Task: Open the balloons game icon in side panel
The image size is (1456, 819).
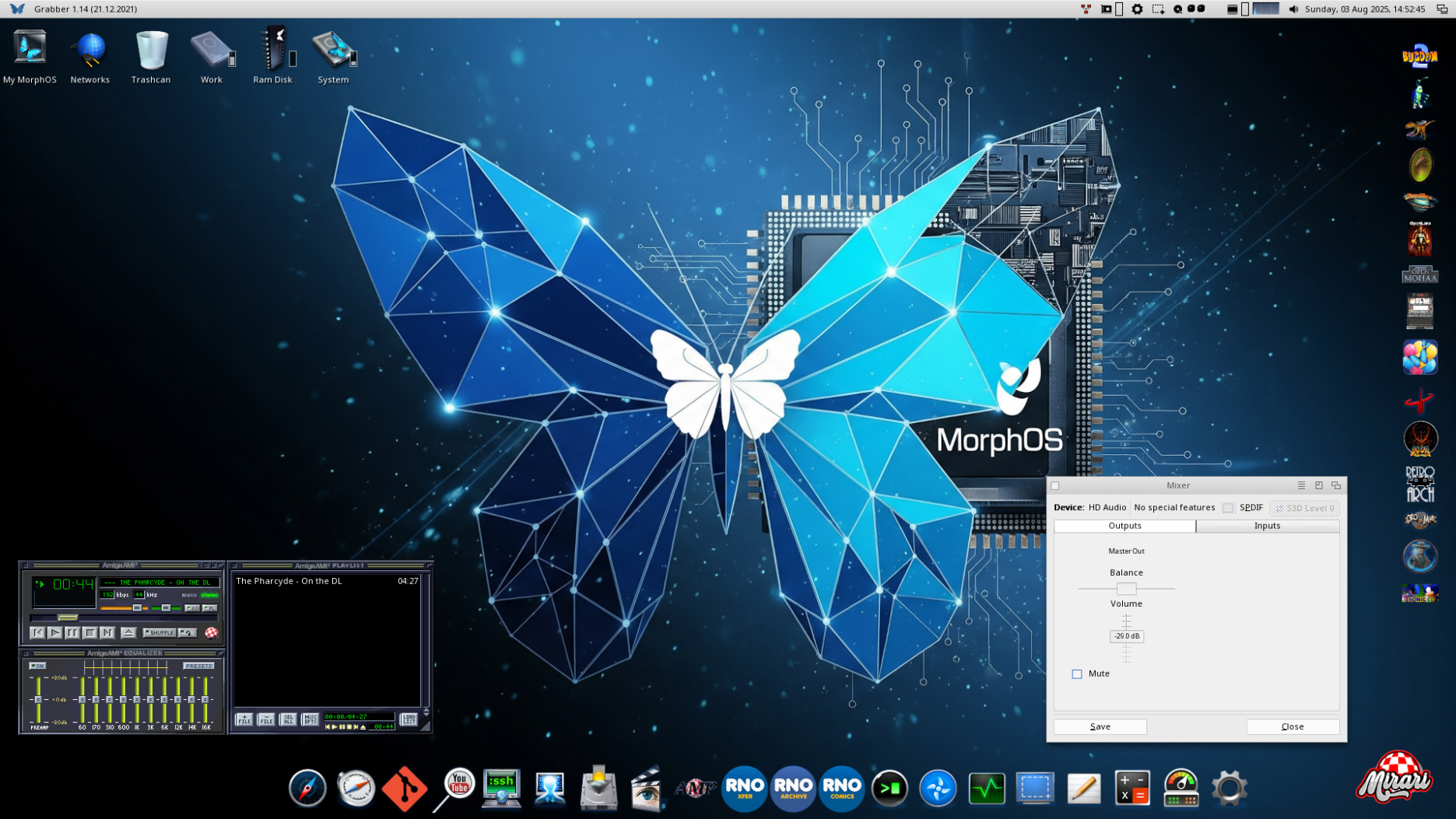Action: click(x=1420, y=357)
